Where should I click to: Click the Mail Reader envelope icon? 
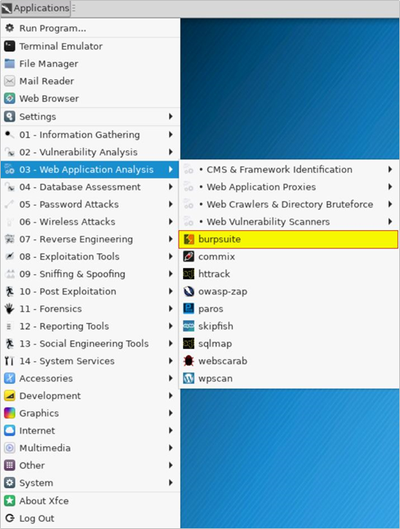[9, 81]
